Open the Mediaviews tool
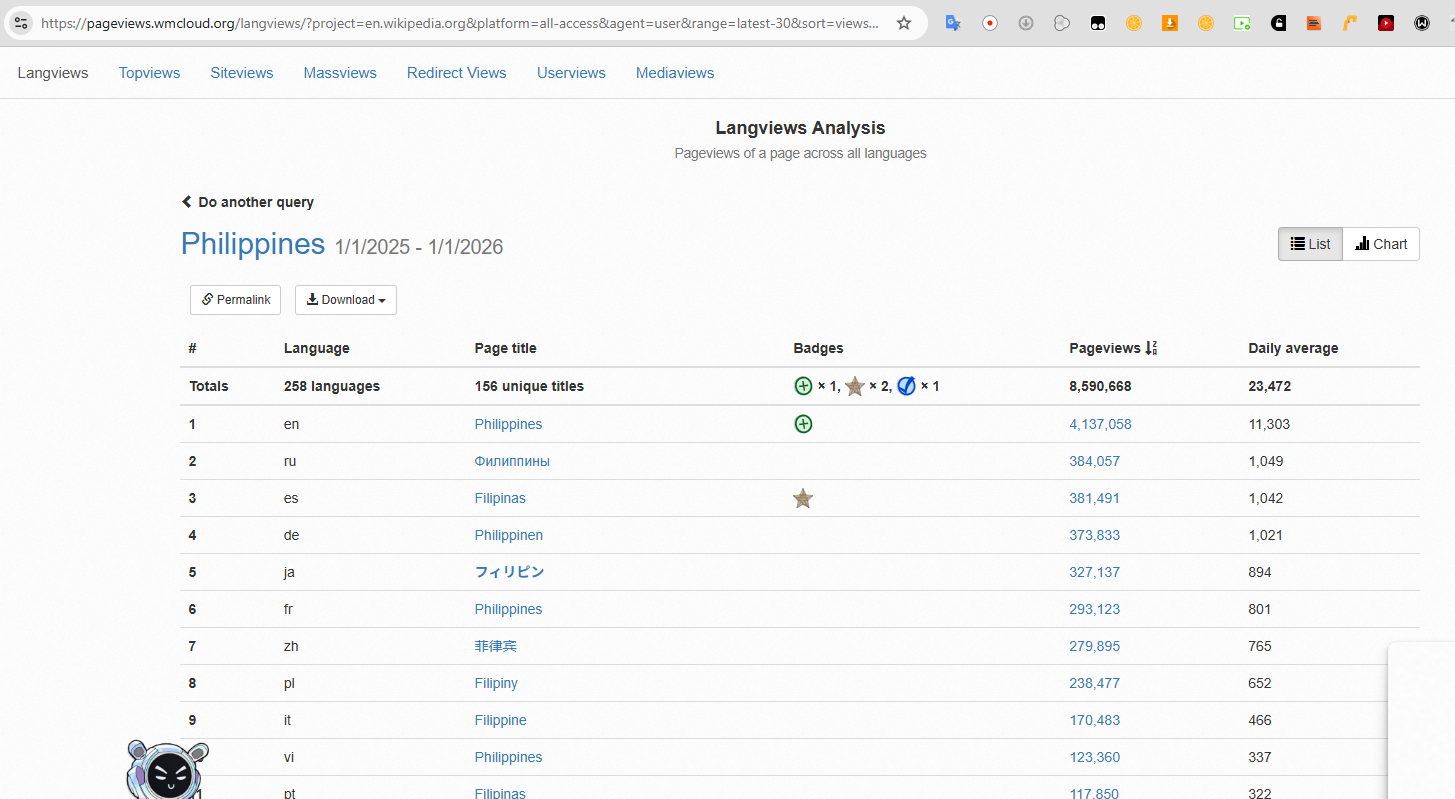Screen dimensions: 1455x799 (675, 73)
